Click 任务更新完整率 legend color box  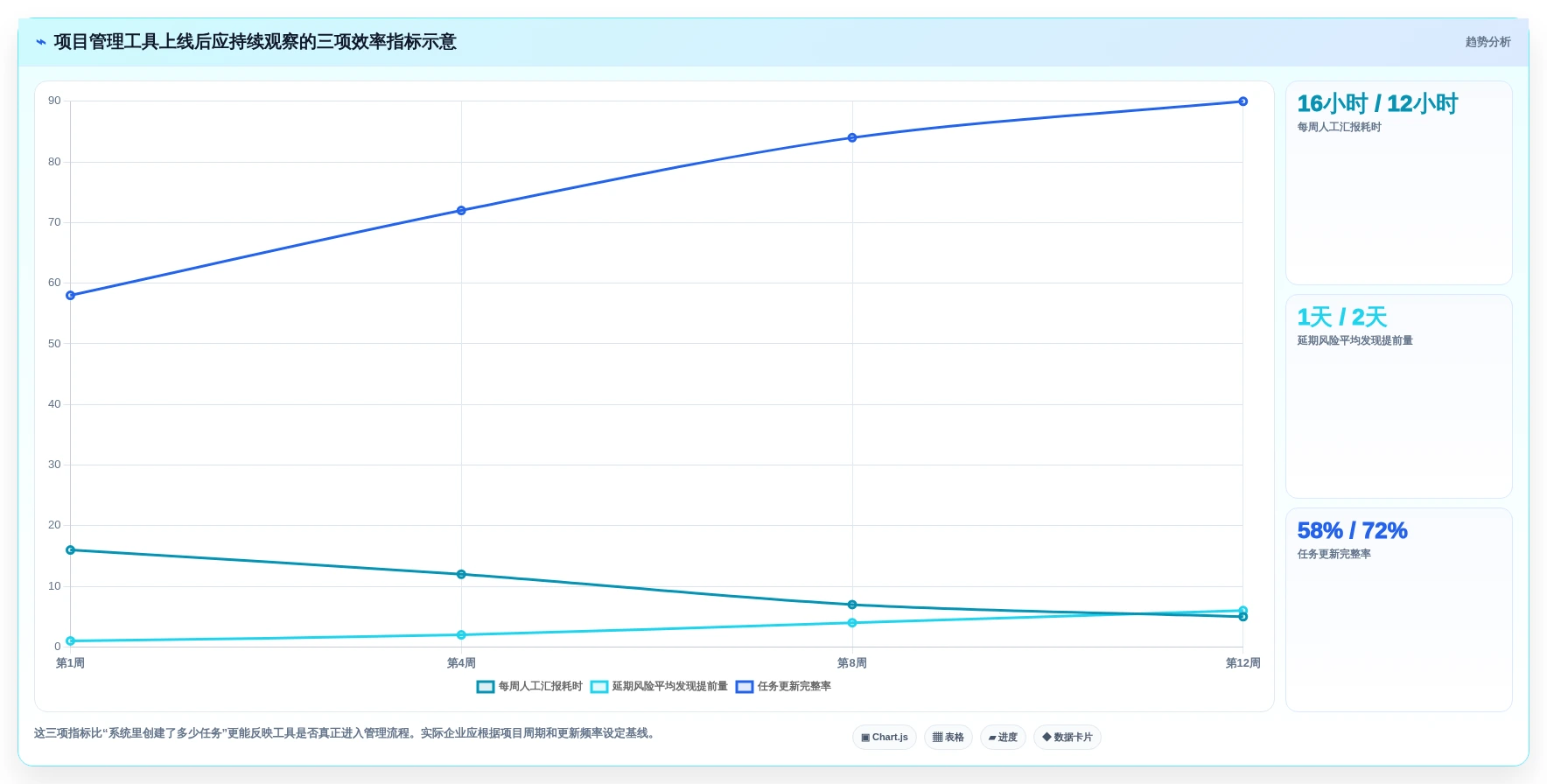(745, 687)
